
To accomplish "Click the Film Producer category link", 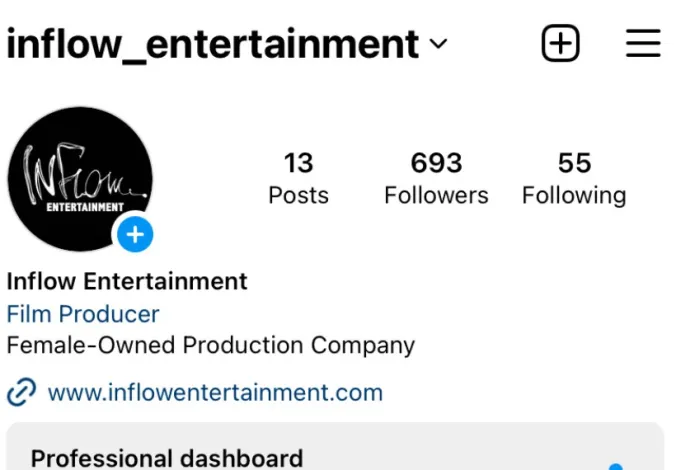I will 83,313.
